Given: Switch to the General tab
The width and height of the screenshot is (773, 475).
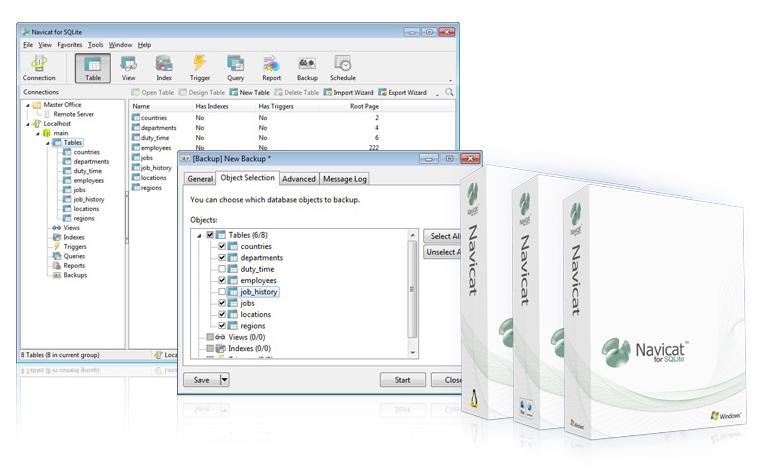Looking at the screenshot, I should (x=200, y=179).
